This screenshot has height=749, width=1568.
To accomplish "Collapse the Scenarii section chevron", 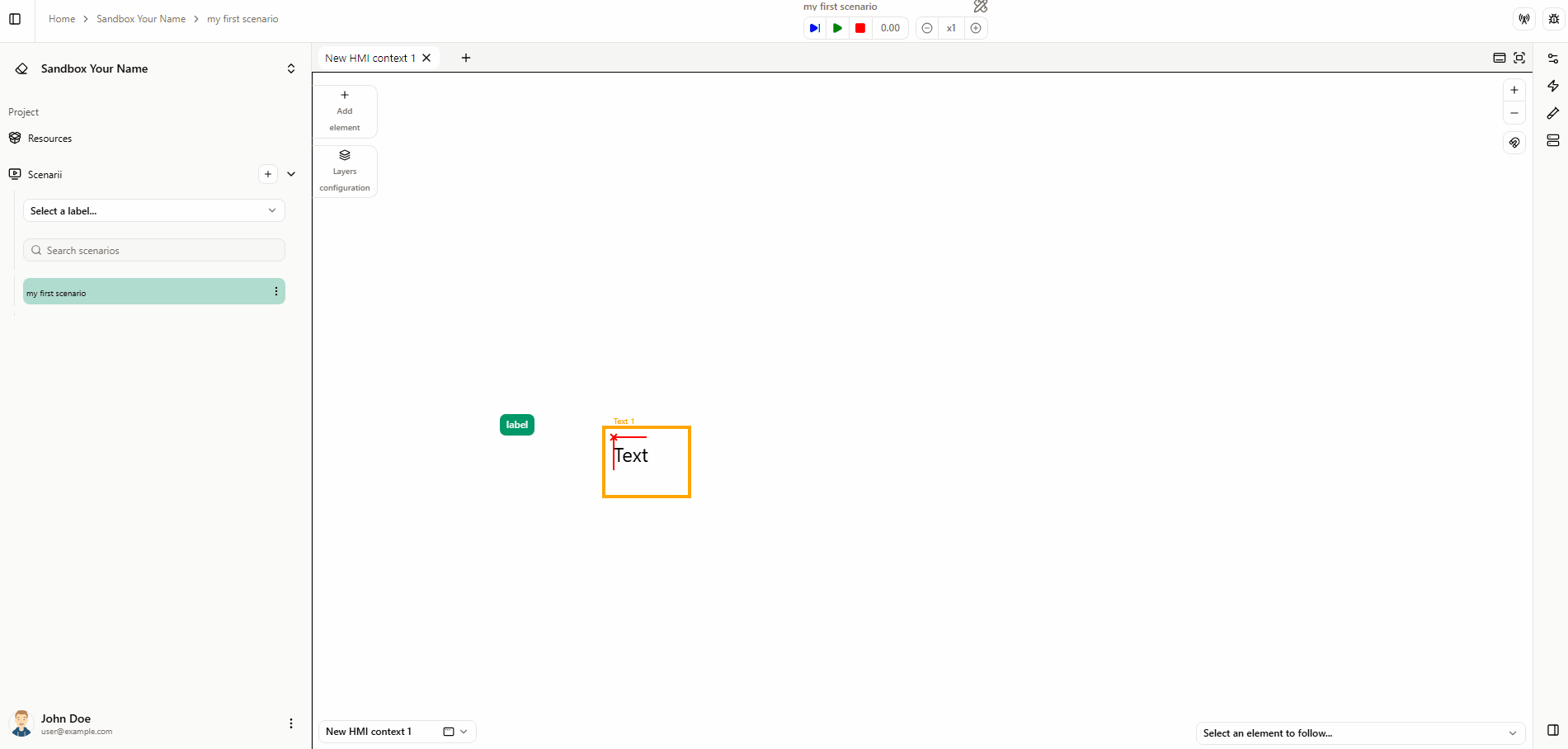I will 291,174.
